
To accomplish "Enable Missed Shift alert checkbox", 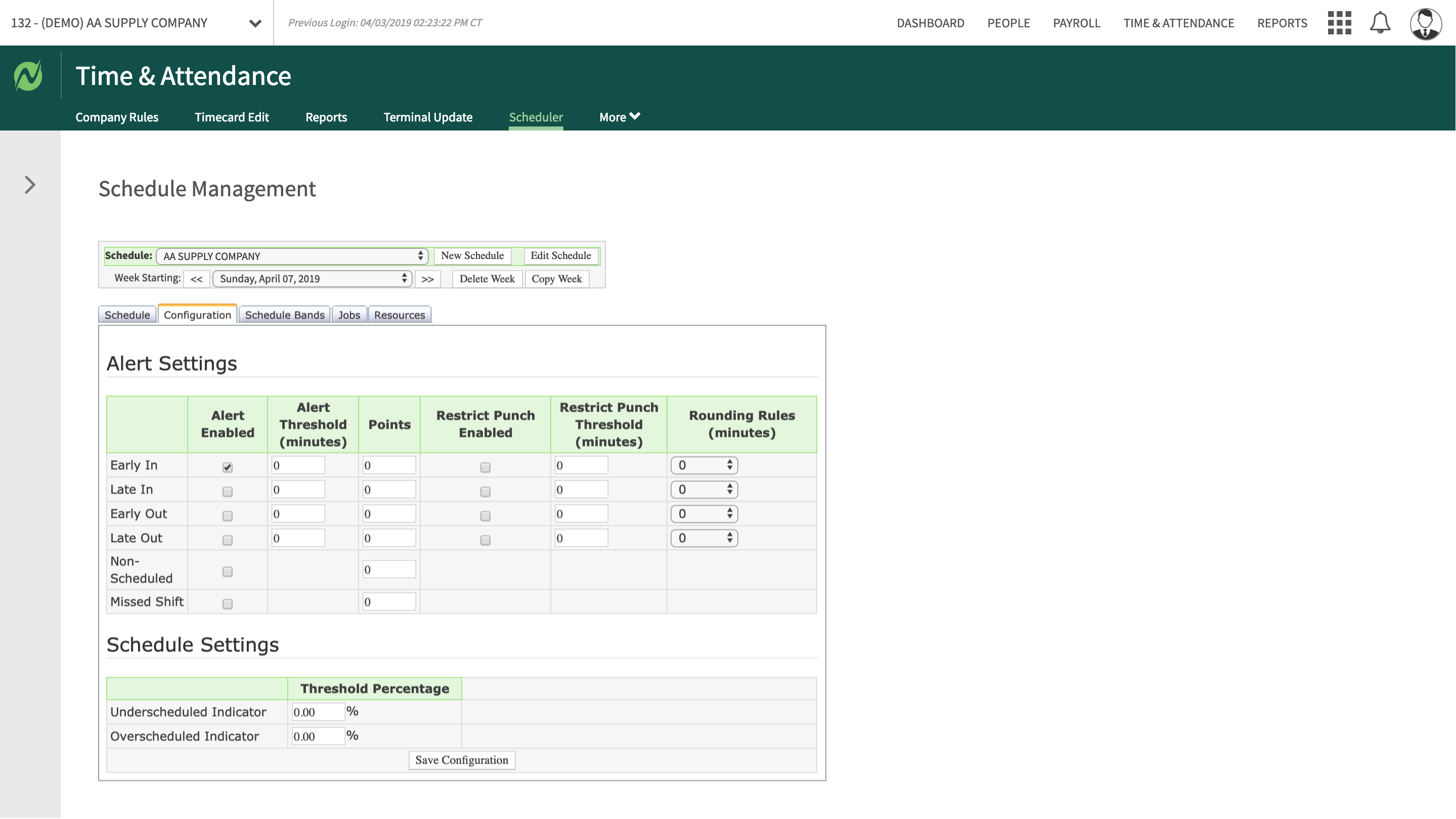I will coord(227,604).
